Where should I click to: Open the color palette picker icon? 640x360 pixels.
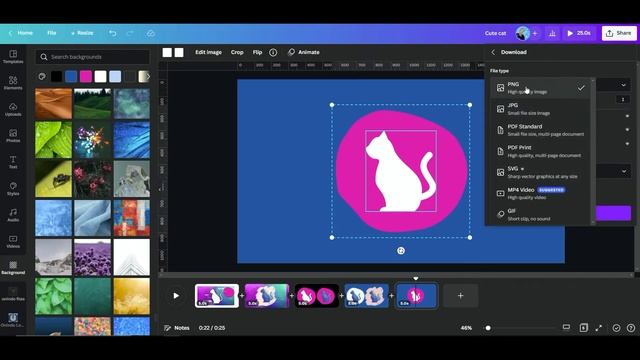coord(42,76)
